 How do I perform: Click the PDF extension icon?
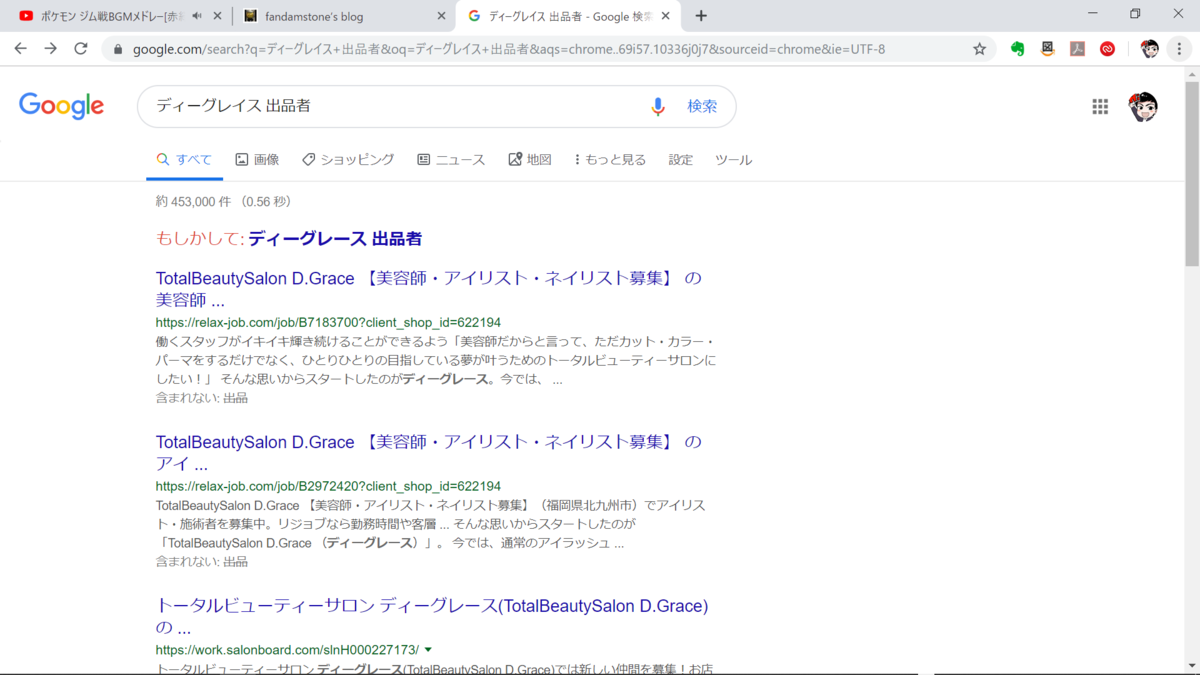pos(1077,48)
